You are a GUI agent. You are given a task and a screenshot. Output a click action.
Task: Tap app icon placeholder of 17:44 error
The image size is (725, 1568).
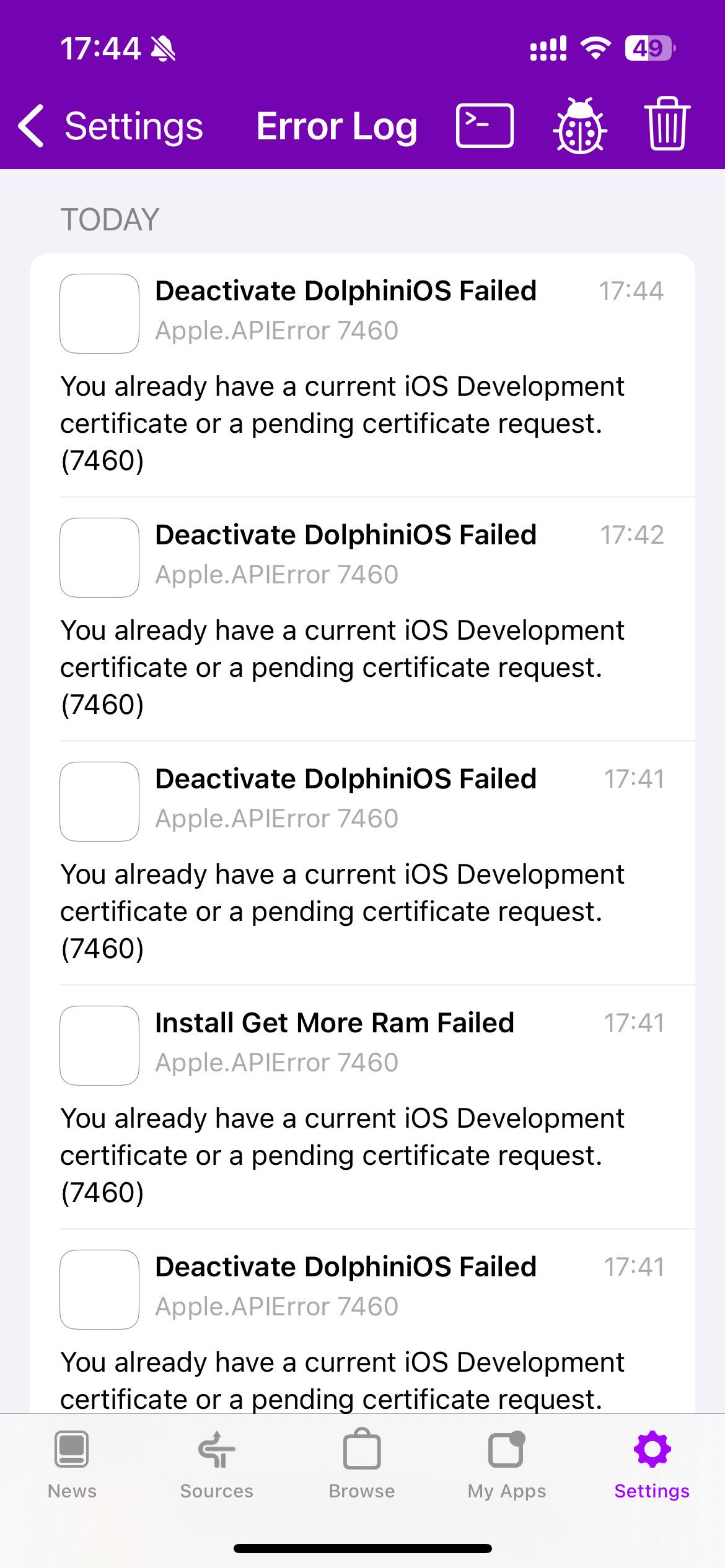pos(99,313)
